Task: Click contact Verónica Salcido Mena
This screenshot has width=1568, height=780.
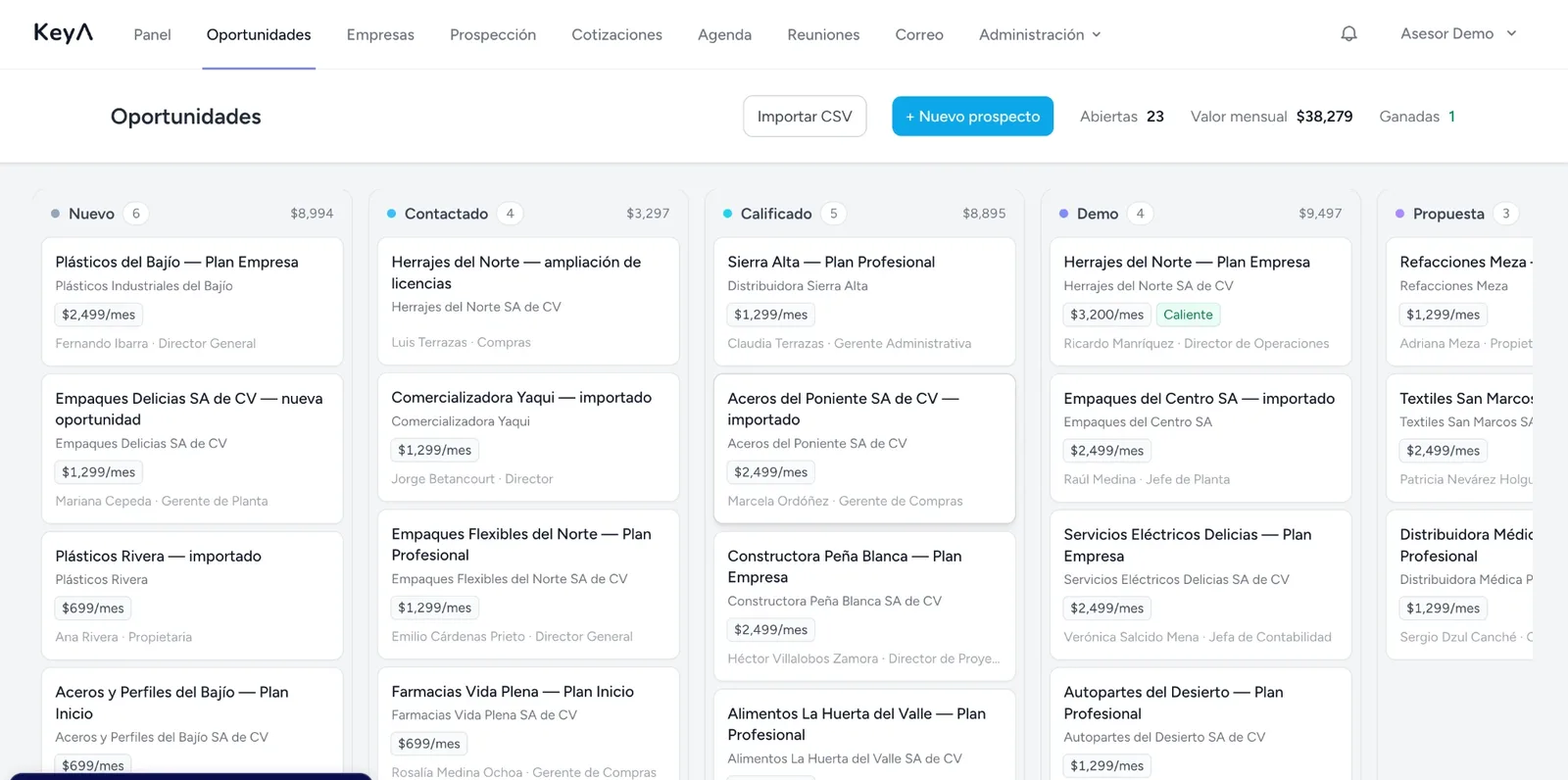Action: (1198, 637)
